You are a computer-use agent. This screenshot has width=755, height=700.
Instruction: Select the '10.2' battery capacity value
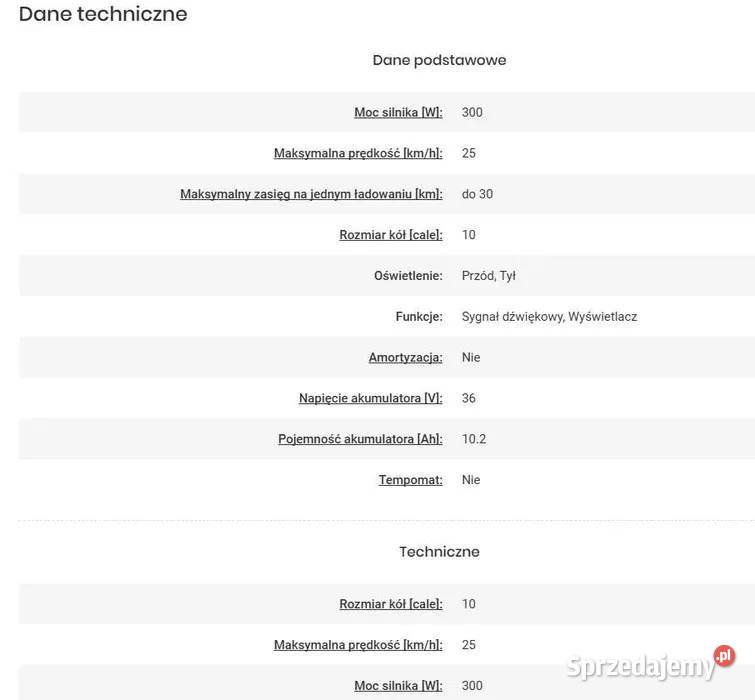pyautogui.click(x=474, y=439)
